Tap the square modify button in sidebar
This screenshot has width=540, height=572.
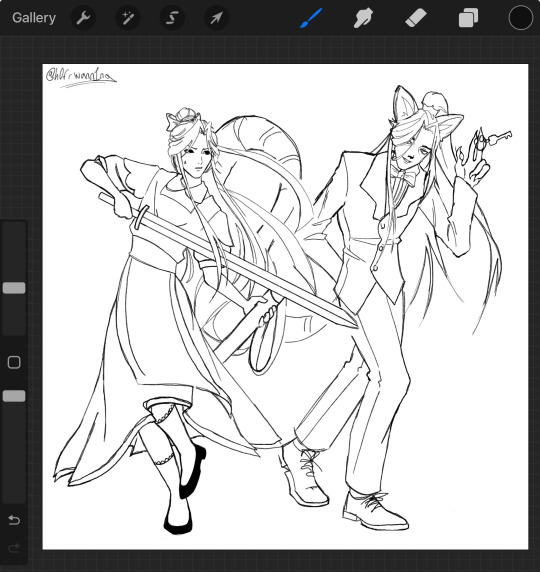14,362
